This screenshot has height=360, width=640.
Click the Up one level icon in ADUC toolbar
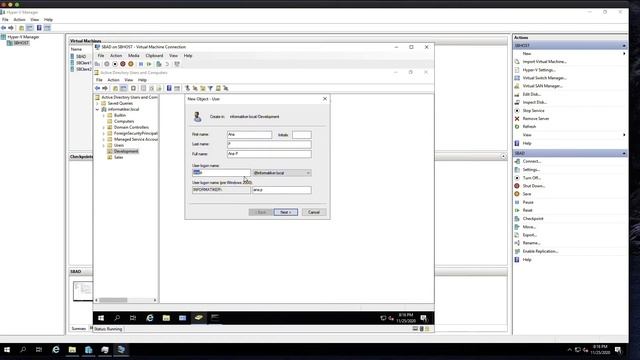click(116, 88)
